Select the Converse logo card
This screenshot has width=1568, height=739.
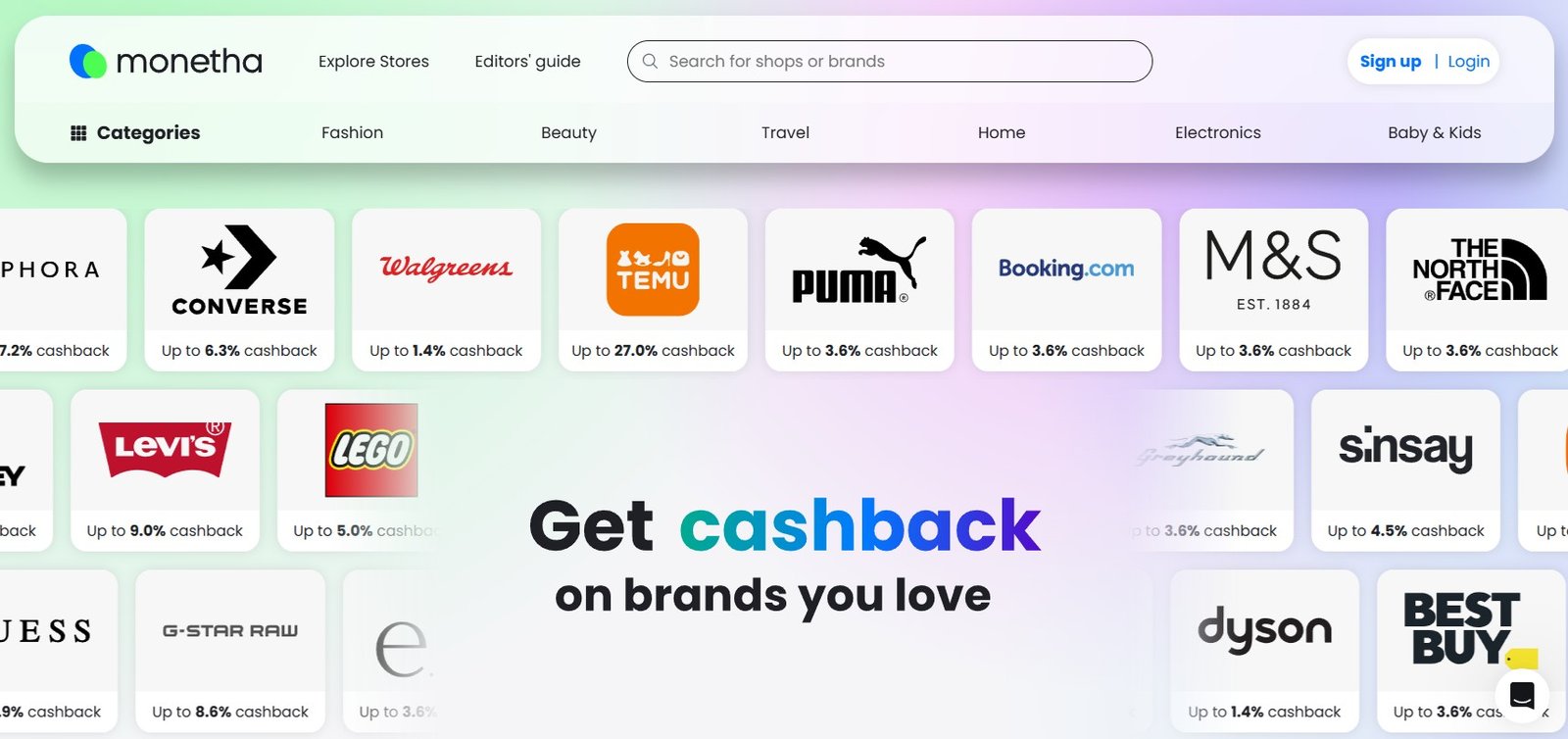pos(239,289)
